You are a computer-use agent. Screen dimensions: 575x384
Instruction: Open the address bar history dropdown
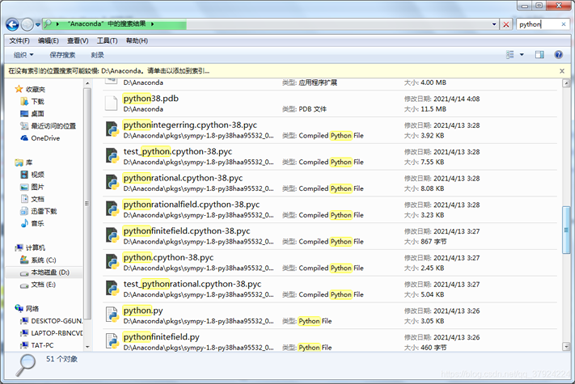[x=494, y=25]
